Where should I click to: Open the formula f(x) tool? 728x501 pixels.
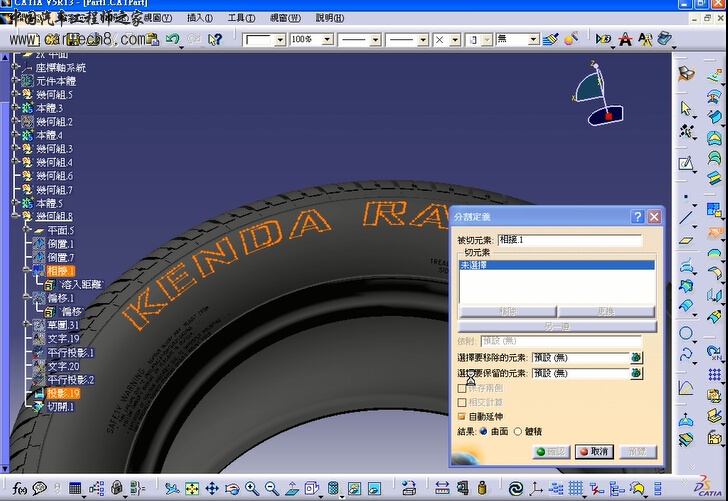pos(19,489)
